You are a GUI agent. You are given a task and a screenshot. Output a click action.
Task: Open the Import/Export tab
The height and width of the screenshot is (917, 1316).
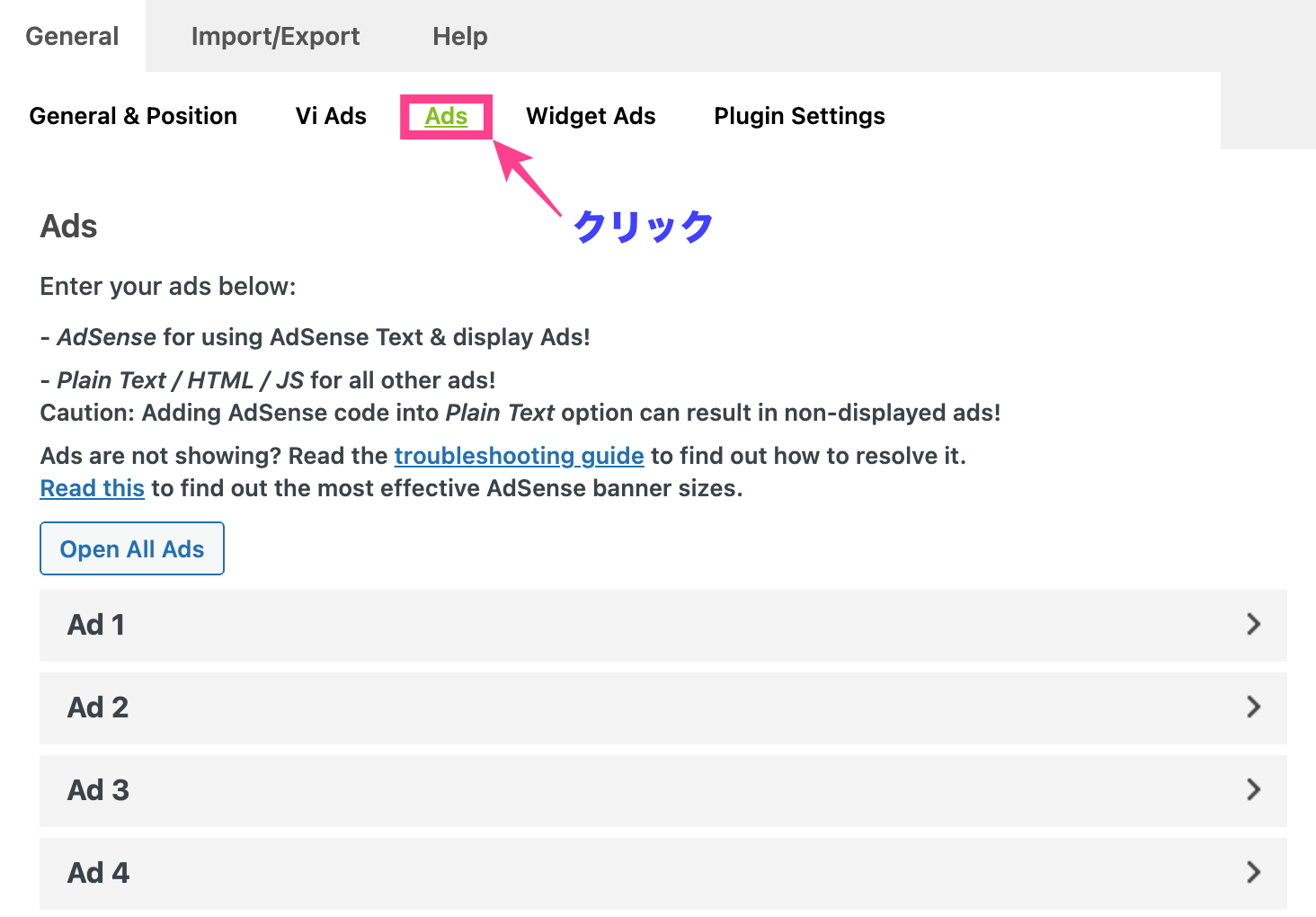[x=275, y=36]
